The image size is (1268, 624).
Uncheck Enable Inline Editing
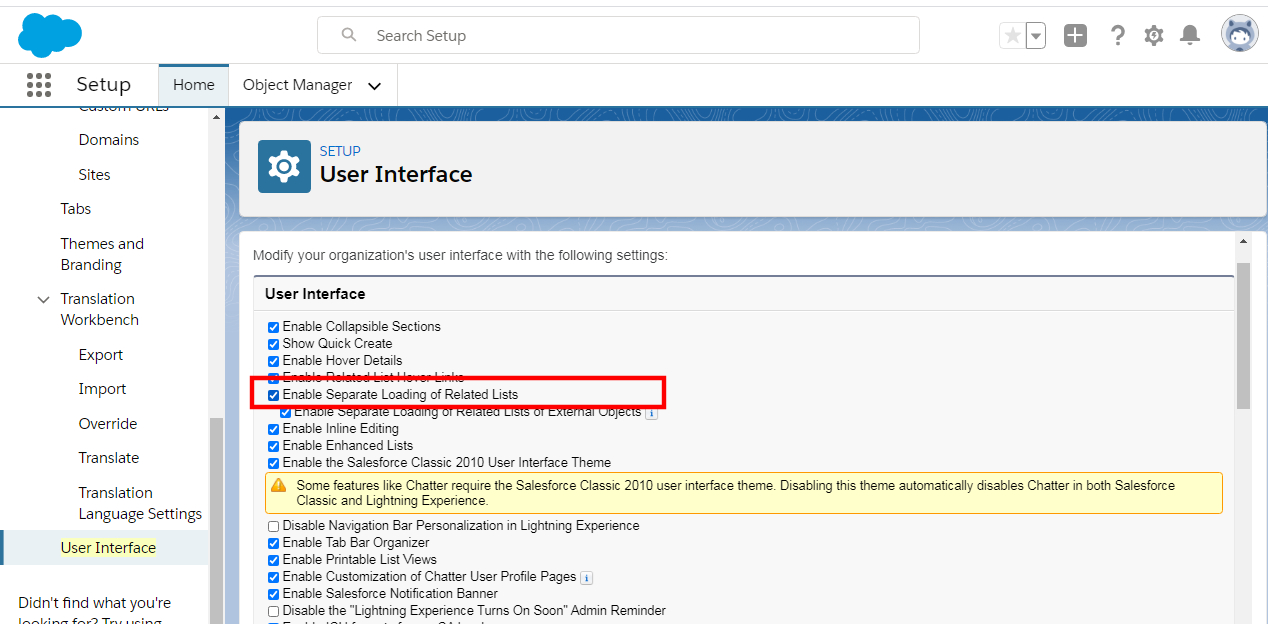(x=273, y=428)
